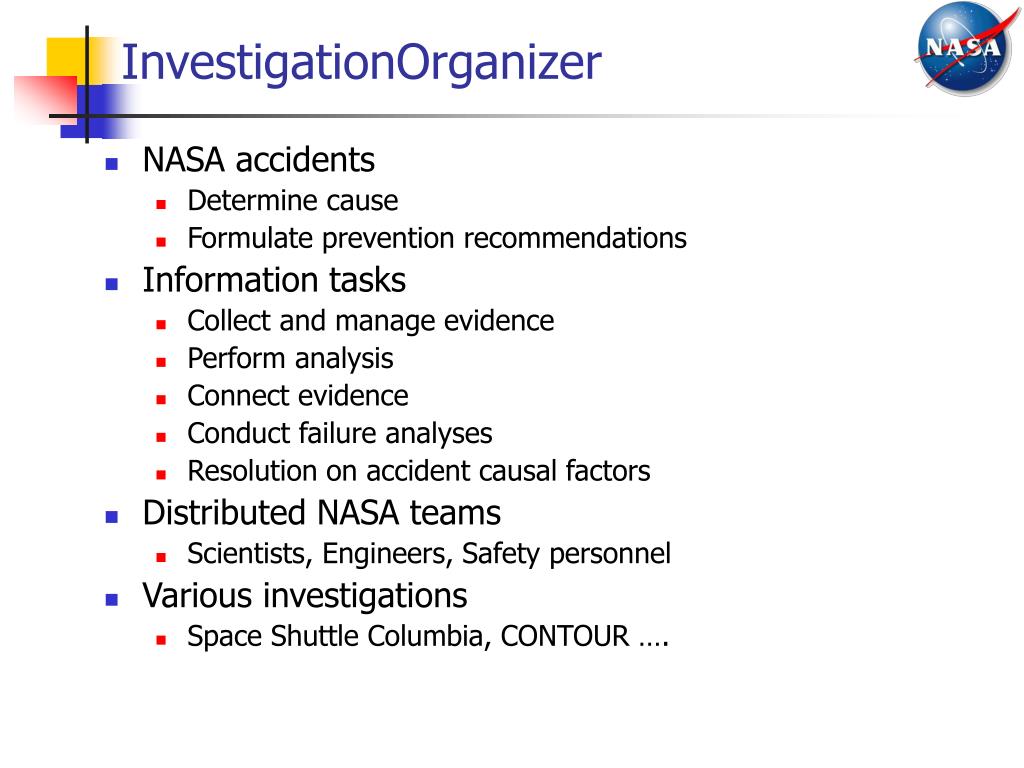Click the Space Shuttle Columbia, CONTOUR line
Image resolution: width=1024 pixels, height=768 pixels.
(x=428, y=637)
